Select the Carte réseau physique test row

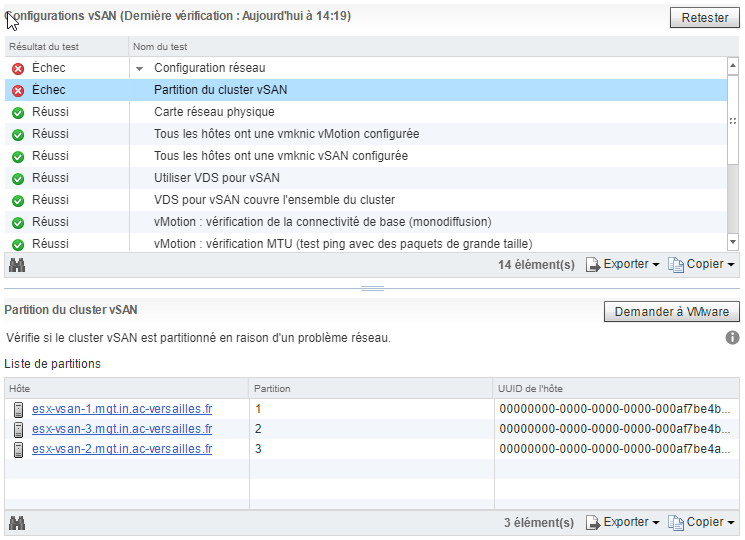366,112
